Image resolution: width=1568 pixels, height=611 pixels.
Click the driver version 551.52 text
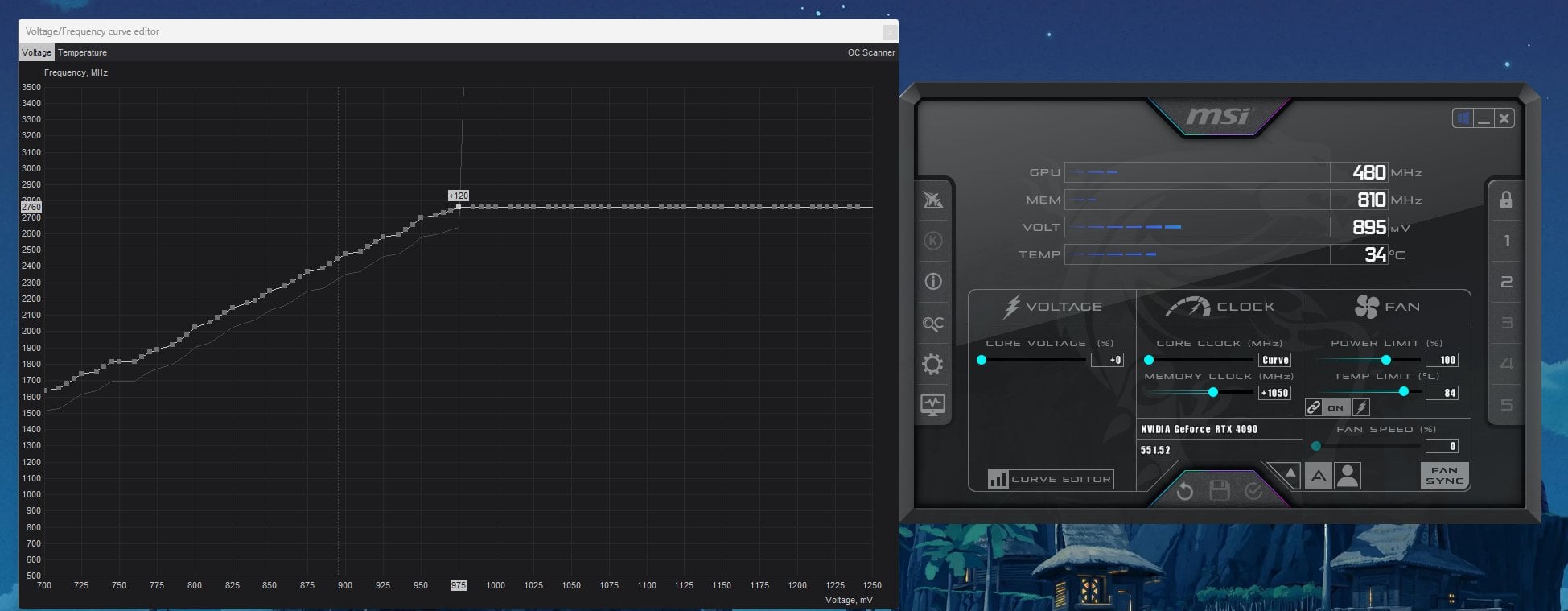point(1155,450)
